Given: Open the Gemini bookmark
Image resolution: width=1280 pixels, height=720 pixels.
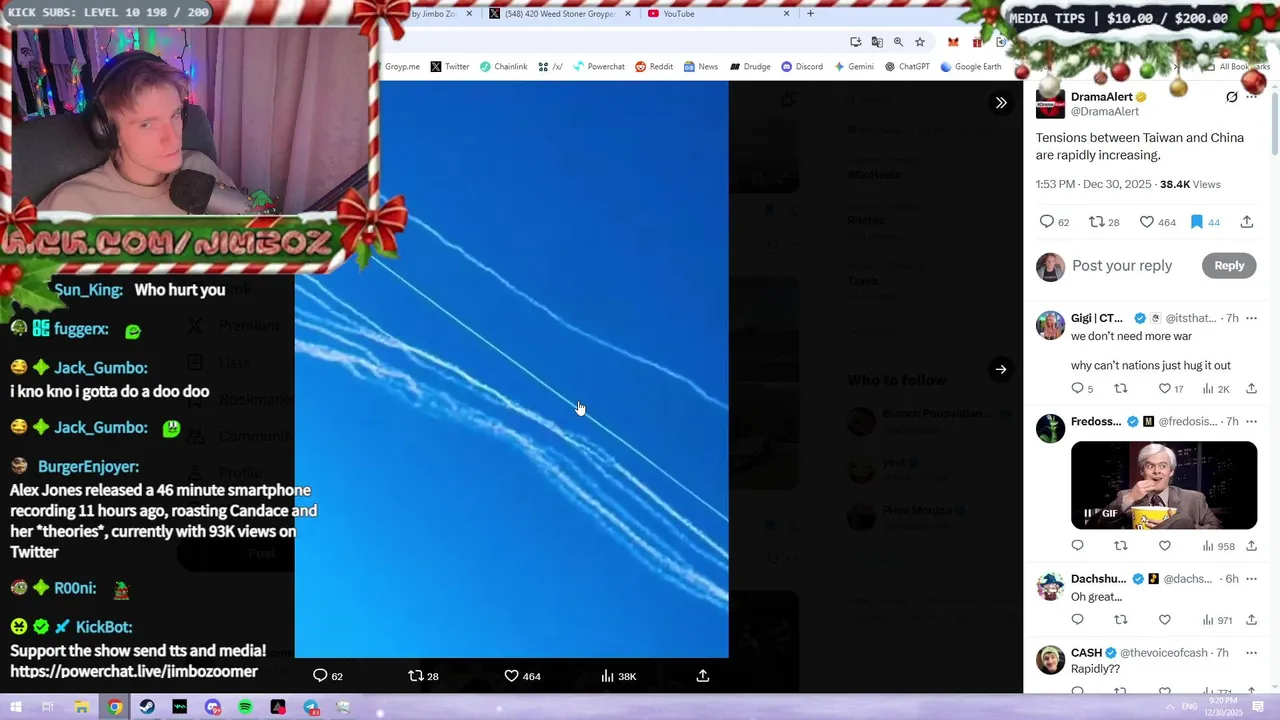Looking at the screenshot, I should click(853, 67).
